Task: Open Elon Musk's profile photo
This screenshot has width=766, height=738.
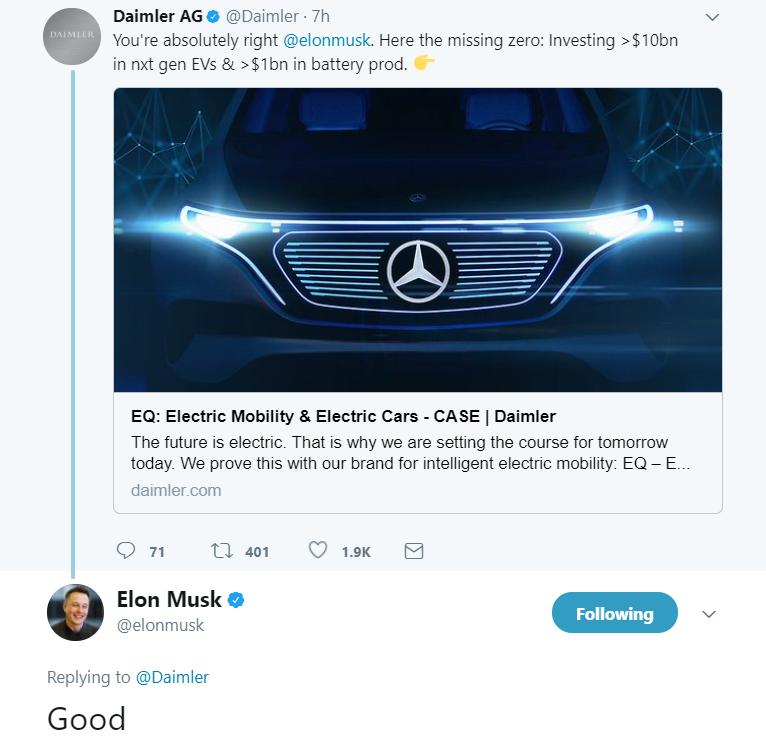Action: (x=75, y=612)
